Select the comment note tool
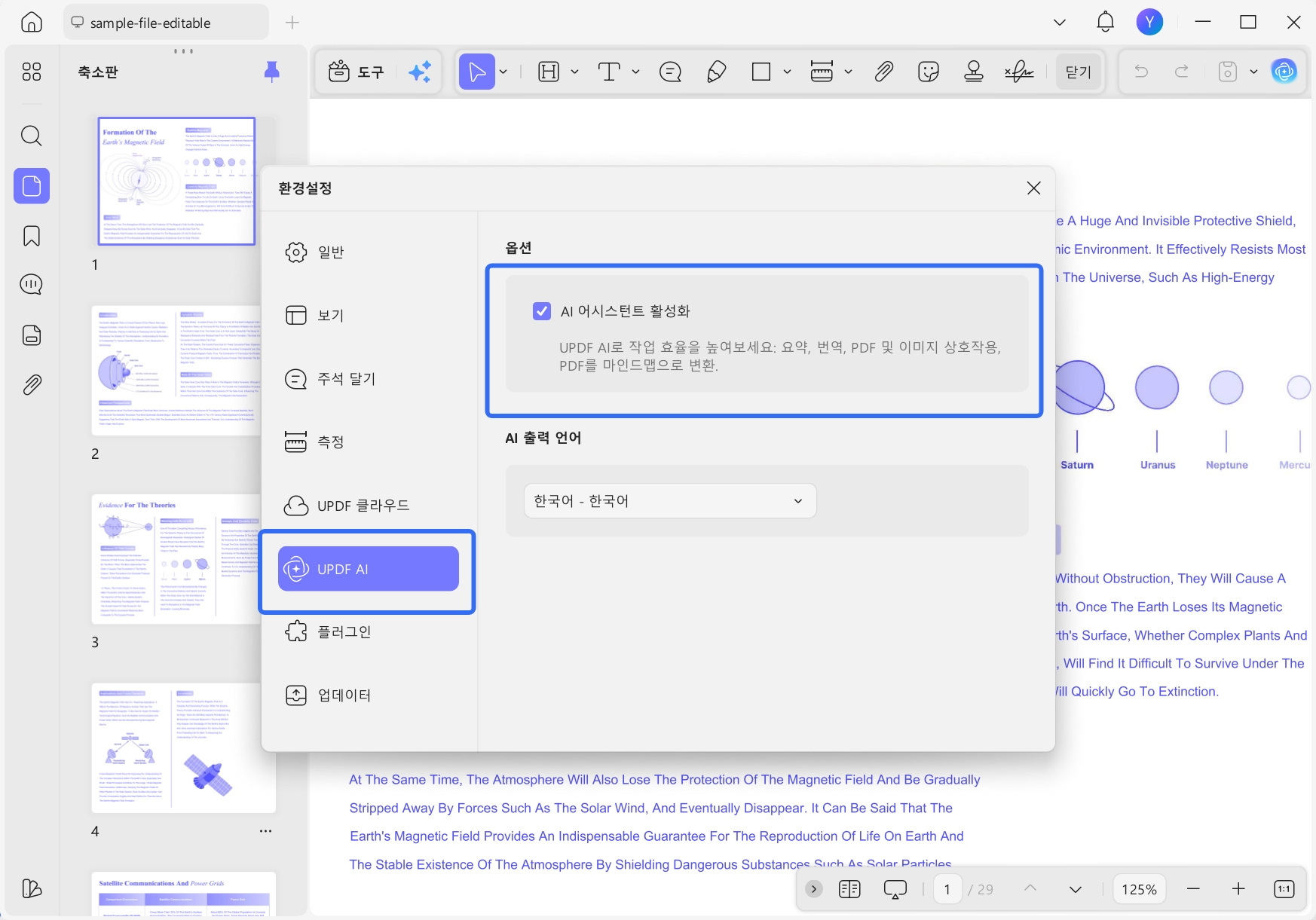1316x920 pixels. 670,72
